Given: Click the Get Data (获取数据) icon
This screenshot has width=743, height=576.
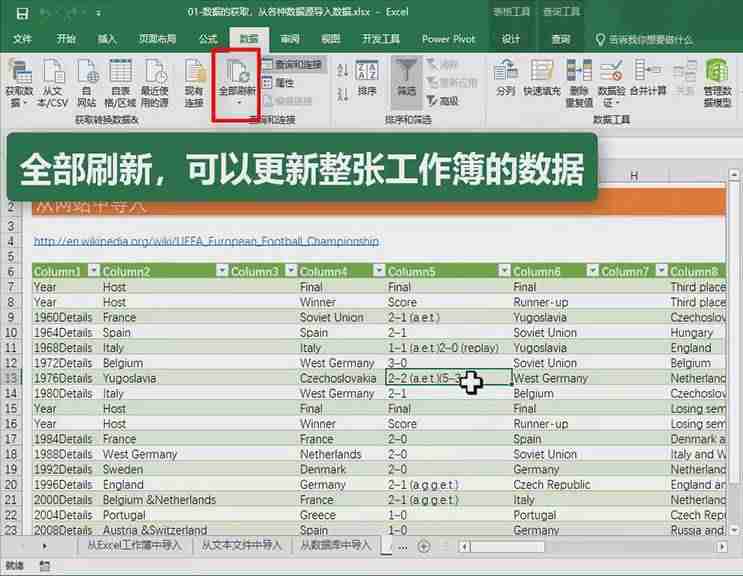Looking at the screenshot, I should click(20, 82).
